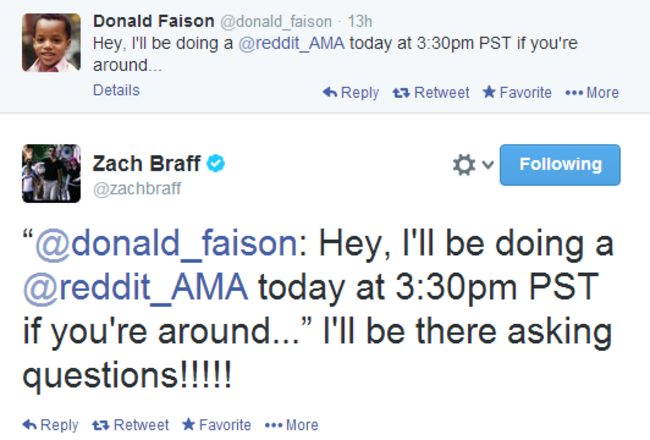Open the @reddit_AMA mention in Donald Faison's tweet
Screen dimensions: 650x440
[x=291, y=43]
